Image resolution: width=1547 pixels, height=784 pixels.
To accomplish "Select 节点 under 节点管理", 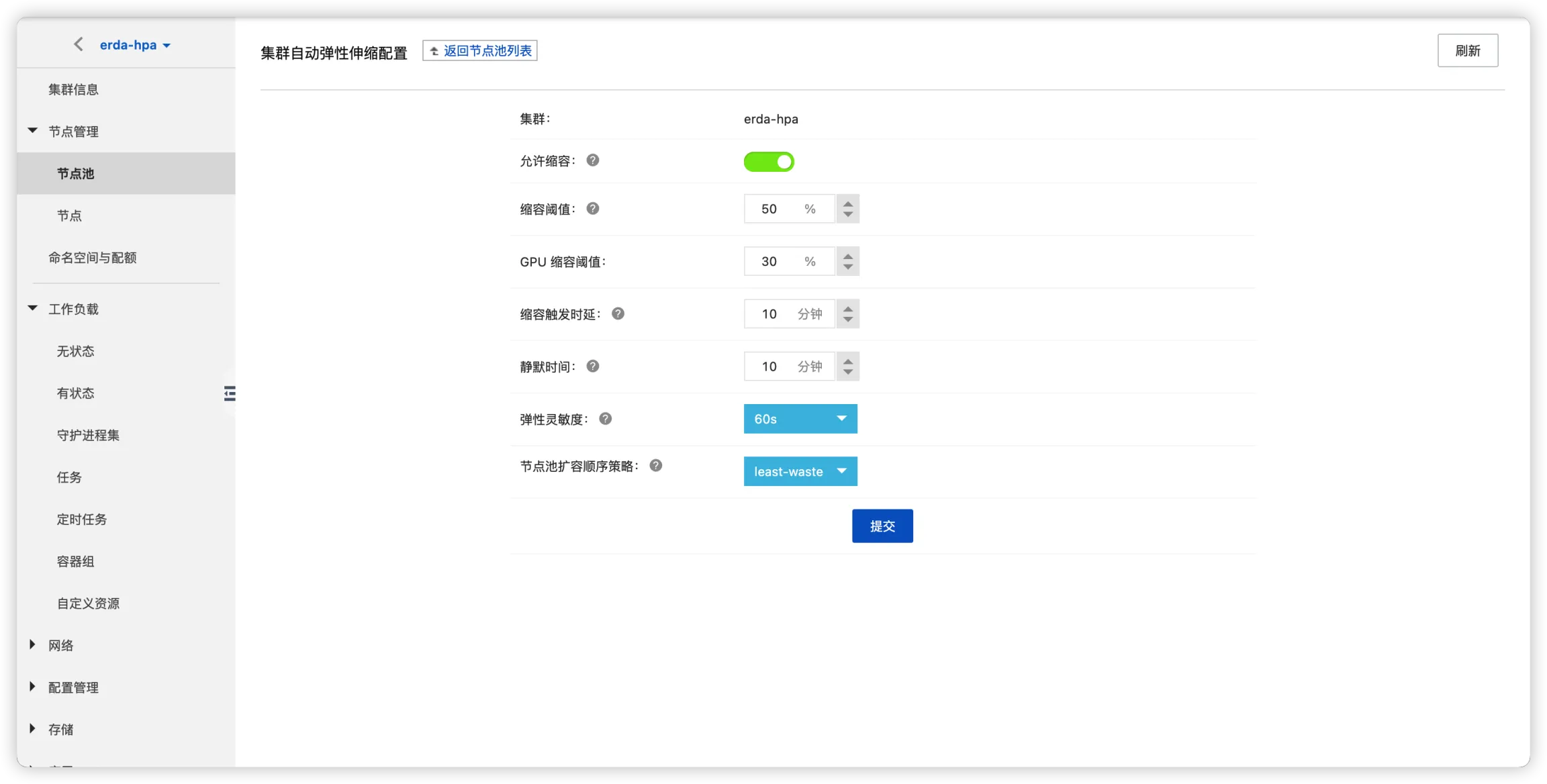I will (x=69, y=215).
